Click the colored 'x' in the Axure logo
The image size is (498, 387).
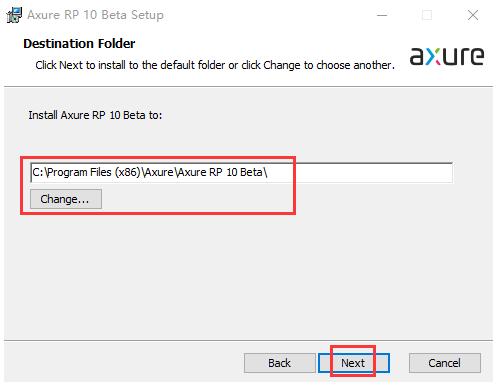(433, 57)
